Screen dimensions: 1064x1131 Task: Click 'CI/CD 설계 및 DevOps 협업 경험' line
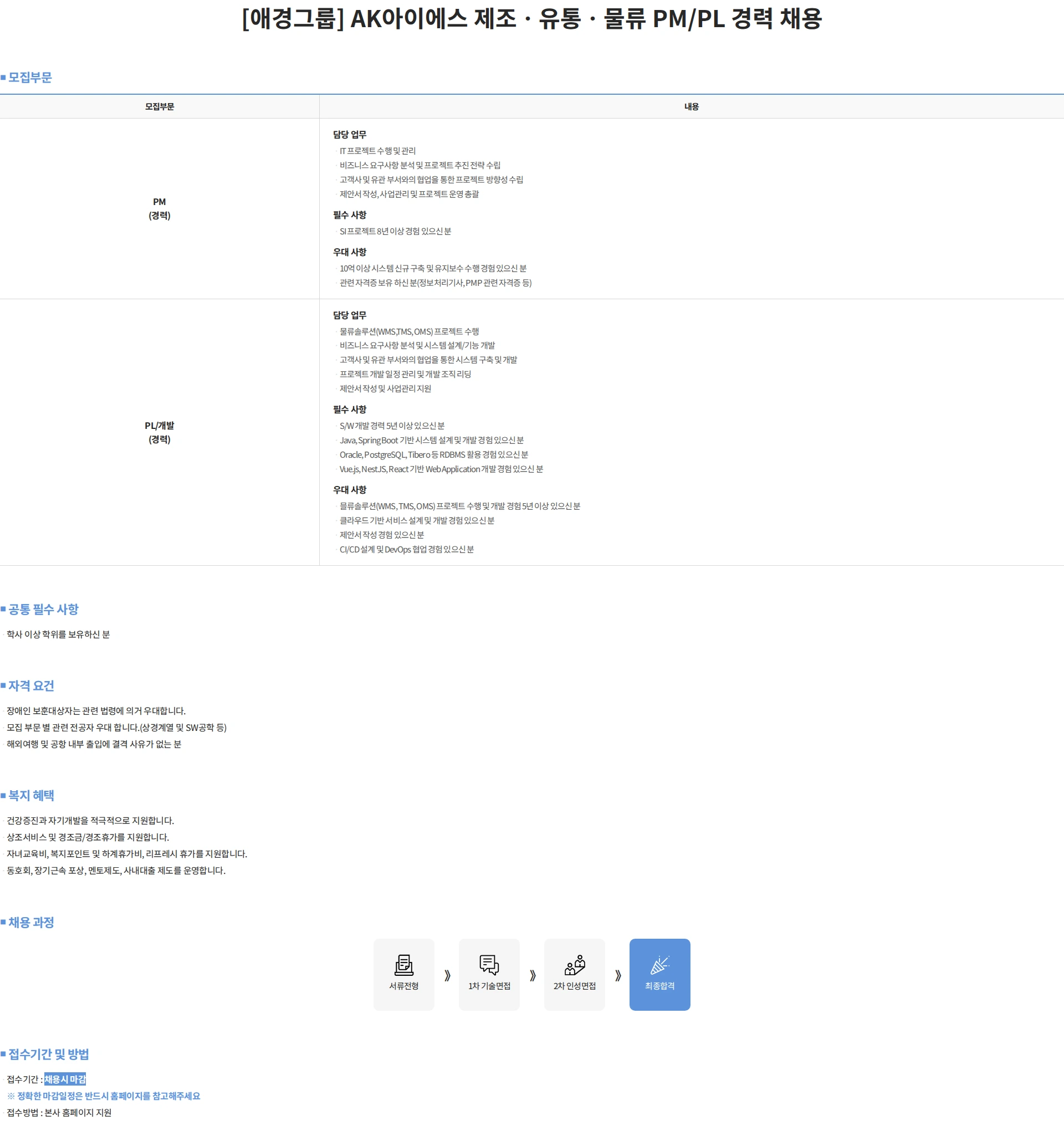[x=407, y=550]
